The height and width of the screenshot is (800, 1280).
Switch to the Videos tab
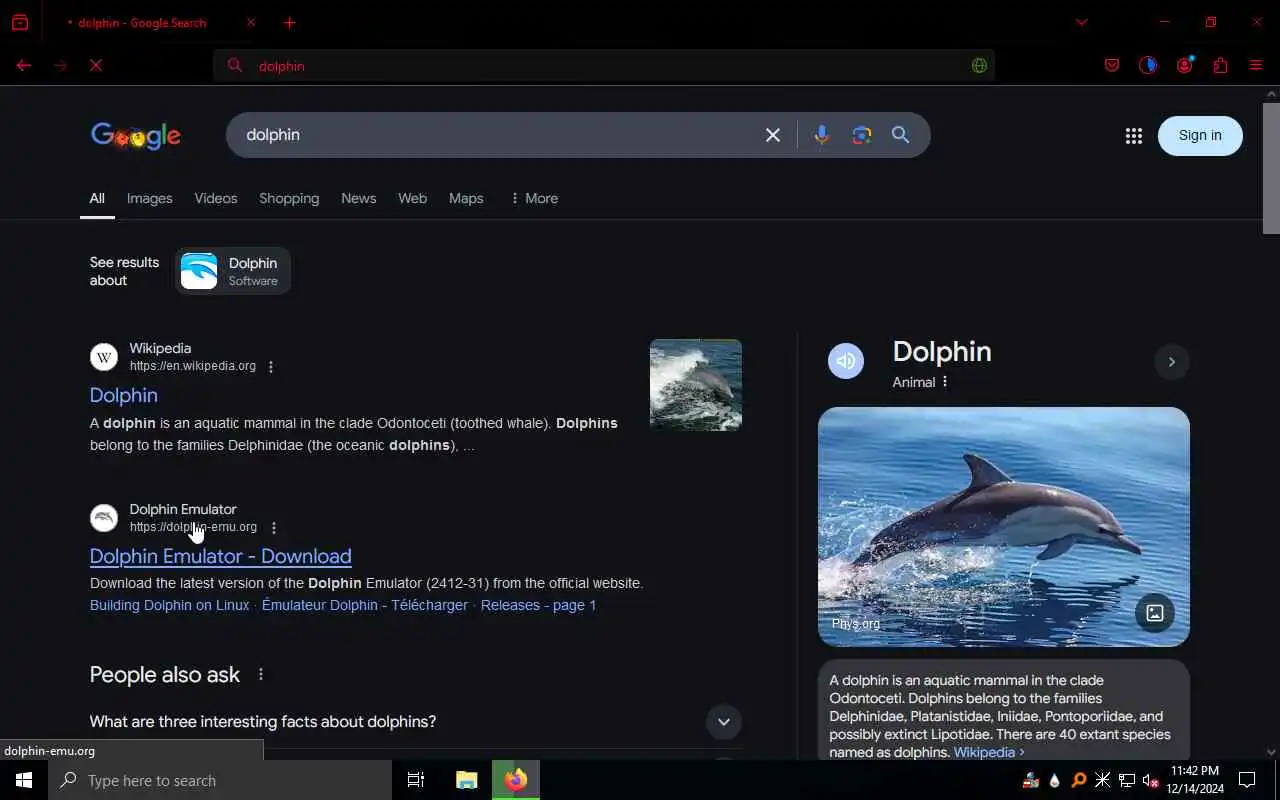pos(216,198)
